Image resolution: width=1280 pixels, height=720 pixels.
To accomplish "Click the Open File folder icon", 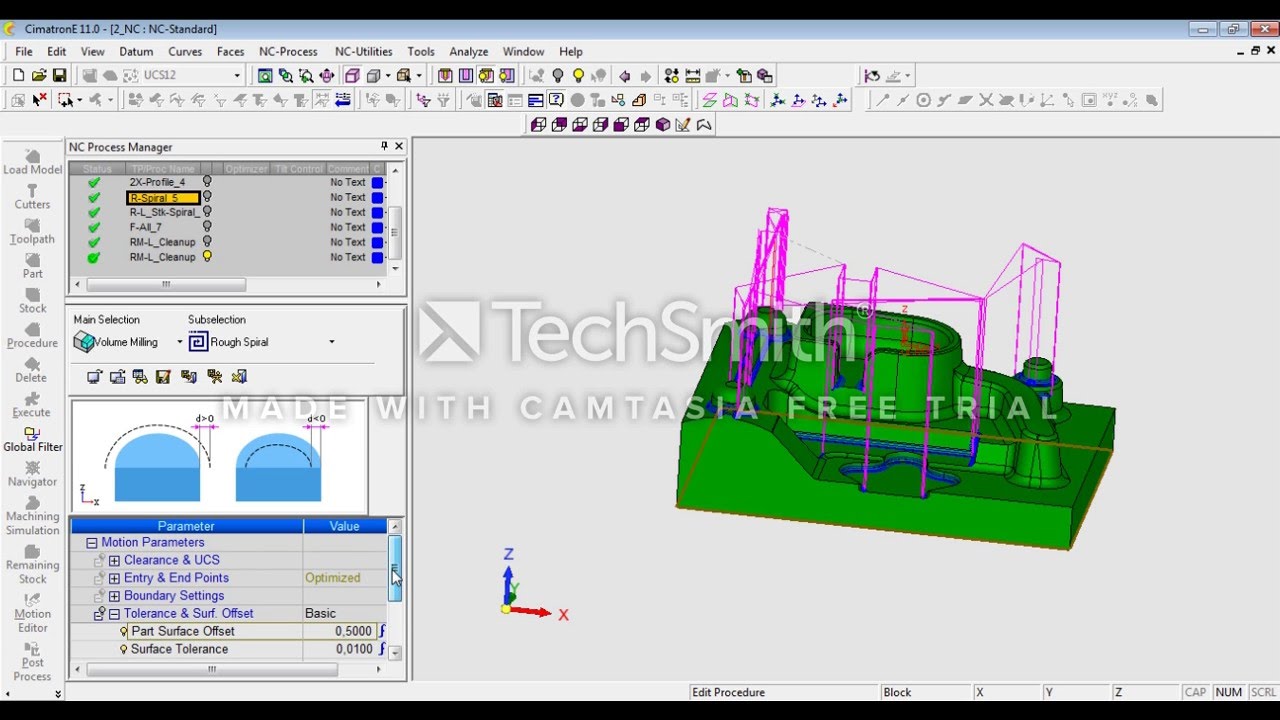I will (39, 75).
